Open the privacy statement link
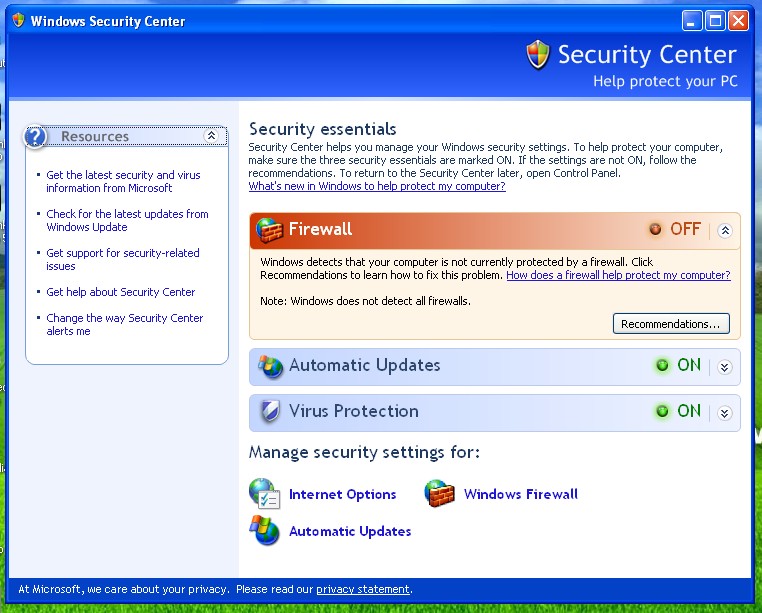The width and height of the screenshot is (762, 613). (x=363, y=589)
